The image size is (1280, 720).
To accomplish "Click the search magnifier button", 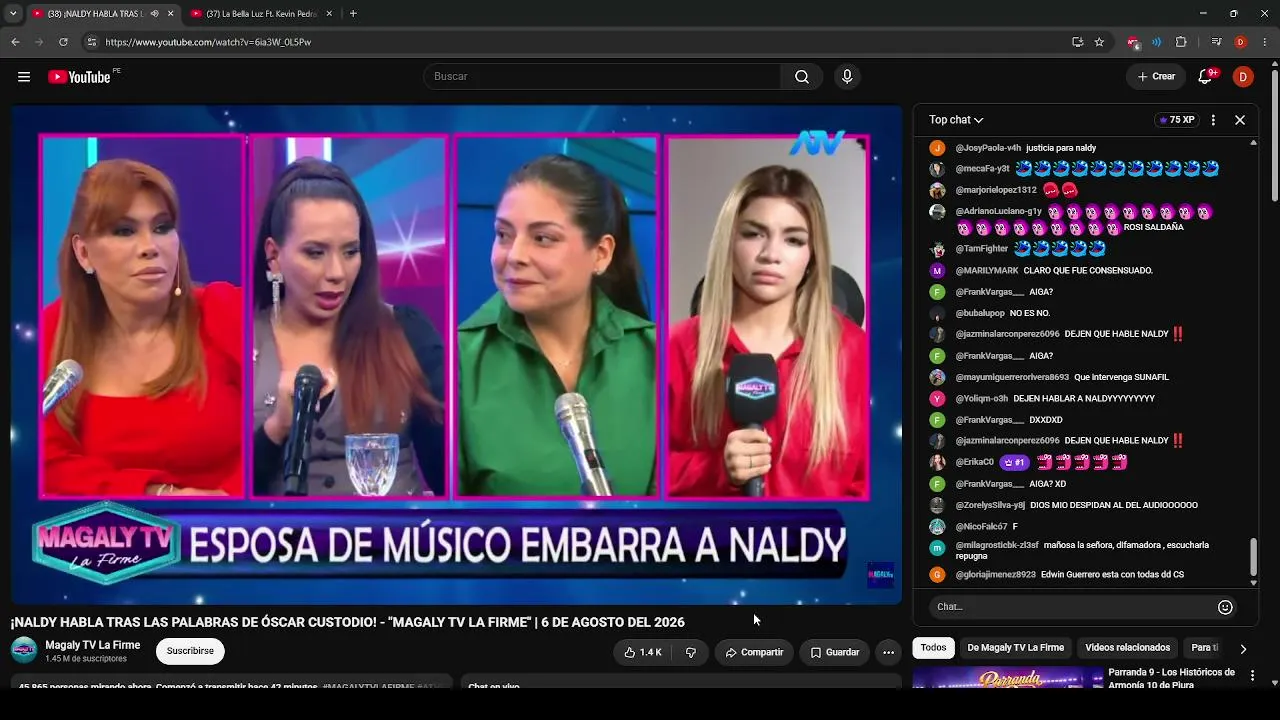I will (802, 77).
